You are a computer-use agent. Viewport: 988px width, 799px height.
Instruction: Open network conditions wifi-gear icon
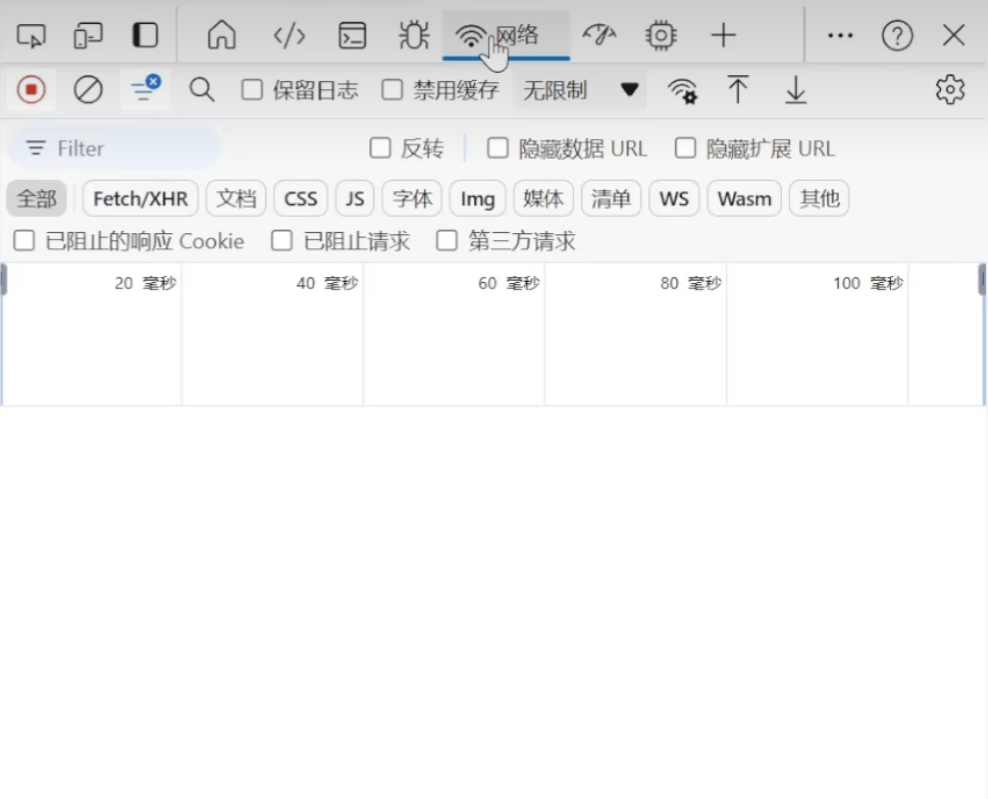(x=682, y=90)
